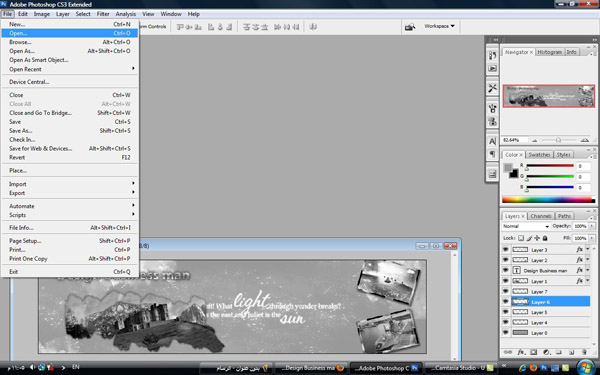The height and width of the screenshot is (375, 600).
Task: Create new fill or adjustment layer
Action: [x=546, y=352]
